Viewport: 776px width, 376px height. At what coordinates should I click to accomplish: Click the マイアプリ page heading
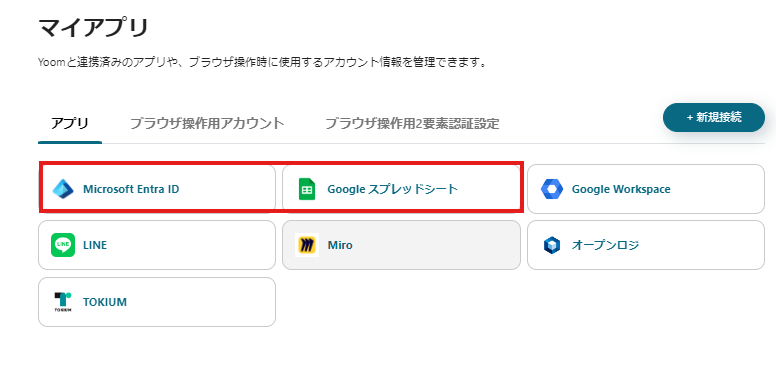[94, 28]
